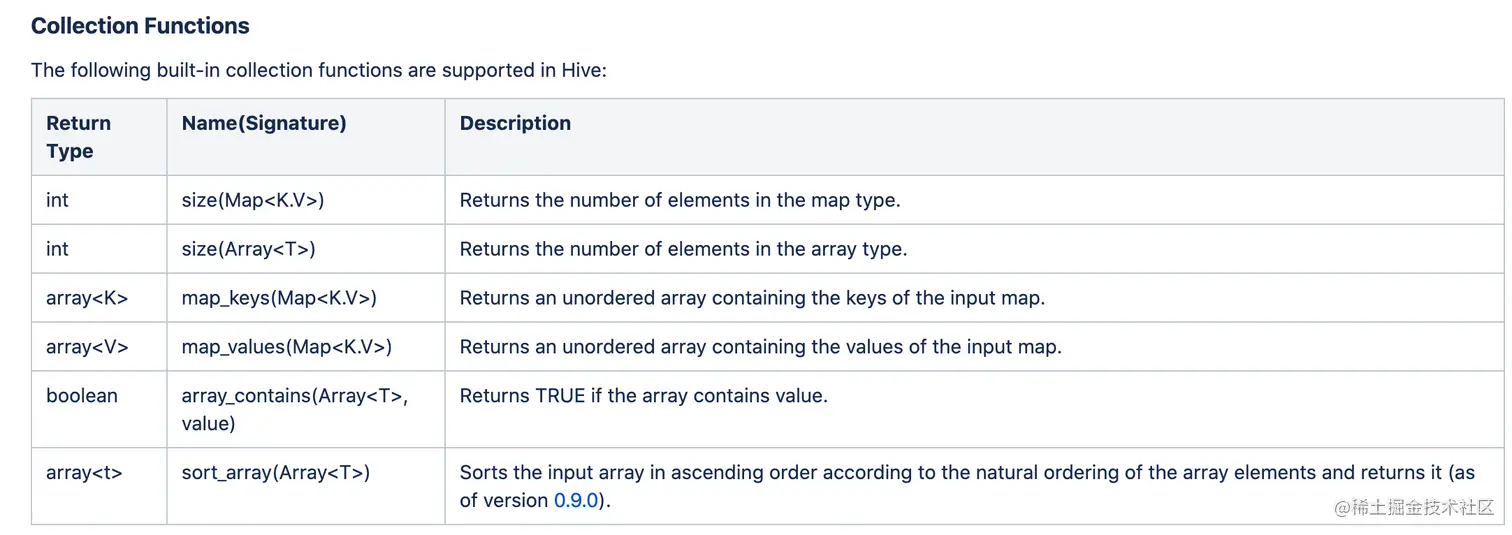1512x535 pixels.
Task: Click the sort_array(Array<T>) function name
Action: tap(275, 472)
